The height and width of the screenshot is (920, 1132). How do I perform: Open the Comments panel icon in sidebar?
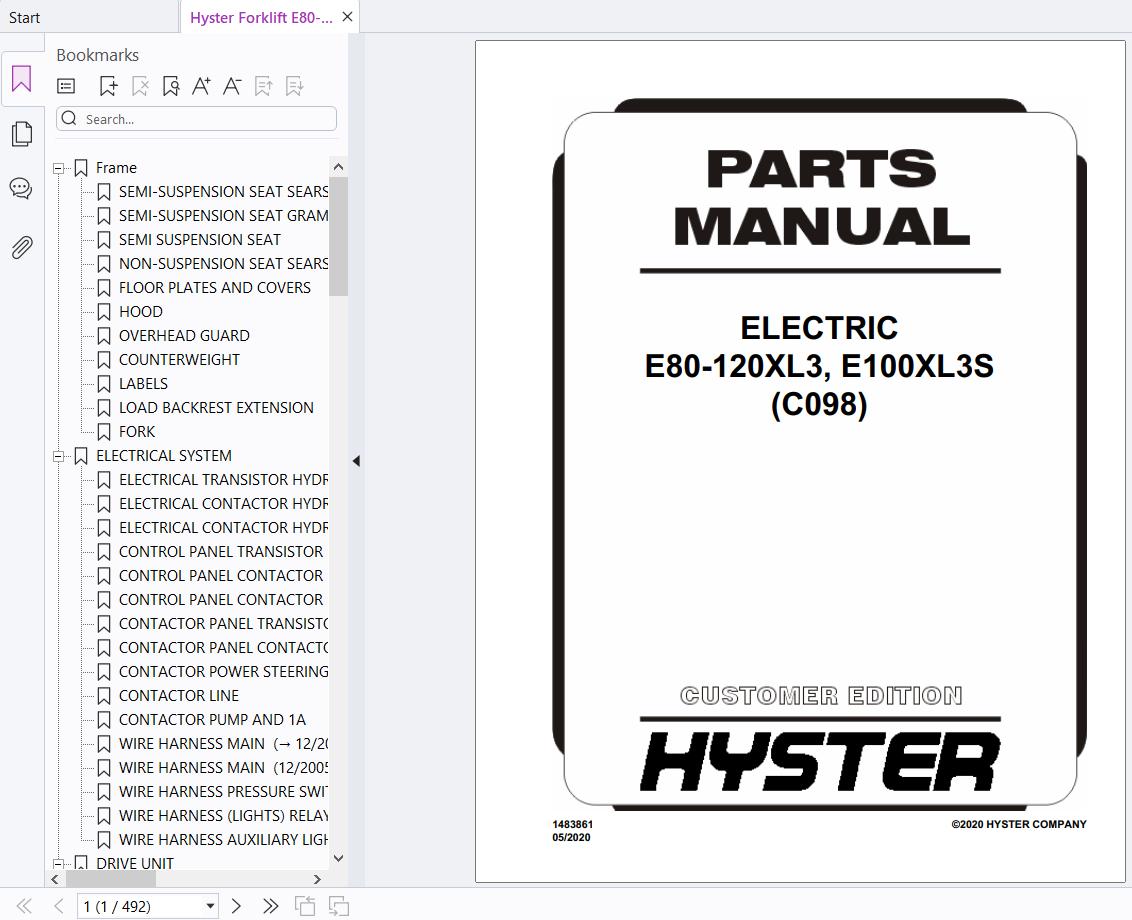pyautogui.click(x=22, y=188)
